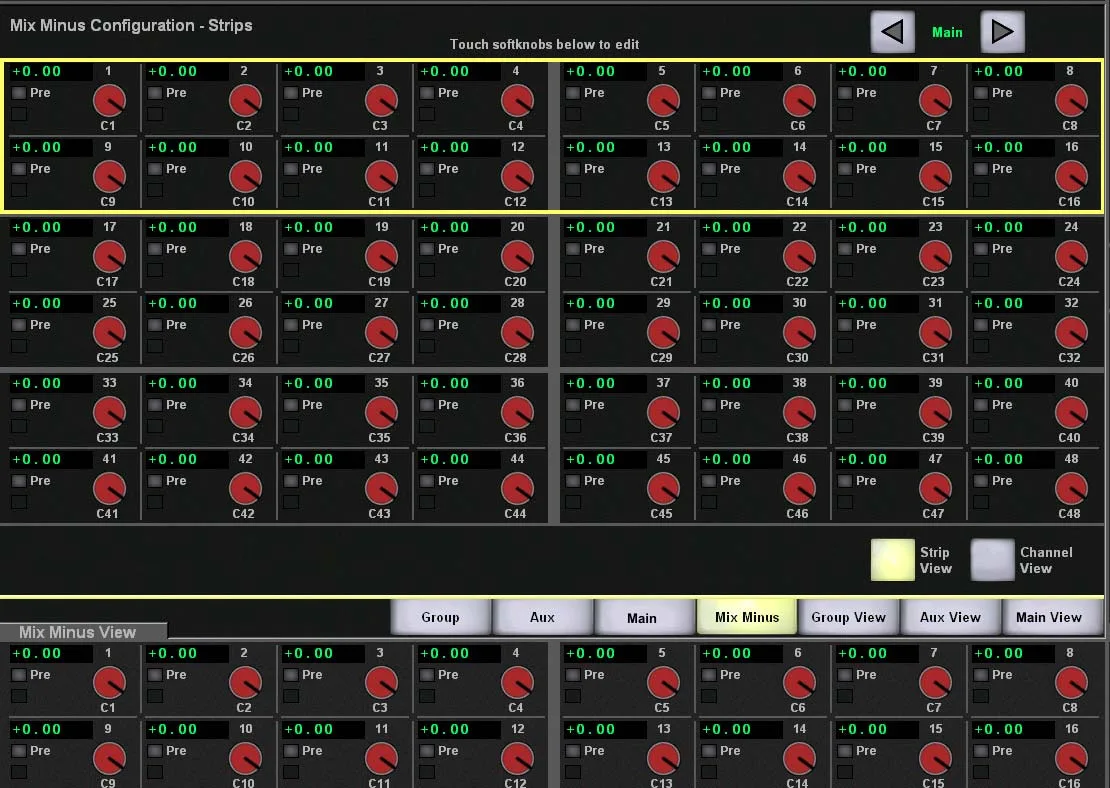Select the red softknob C17
This screenshot has height=788, width=1110.
coord(109,256)
